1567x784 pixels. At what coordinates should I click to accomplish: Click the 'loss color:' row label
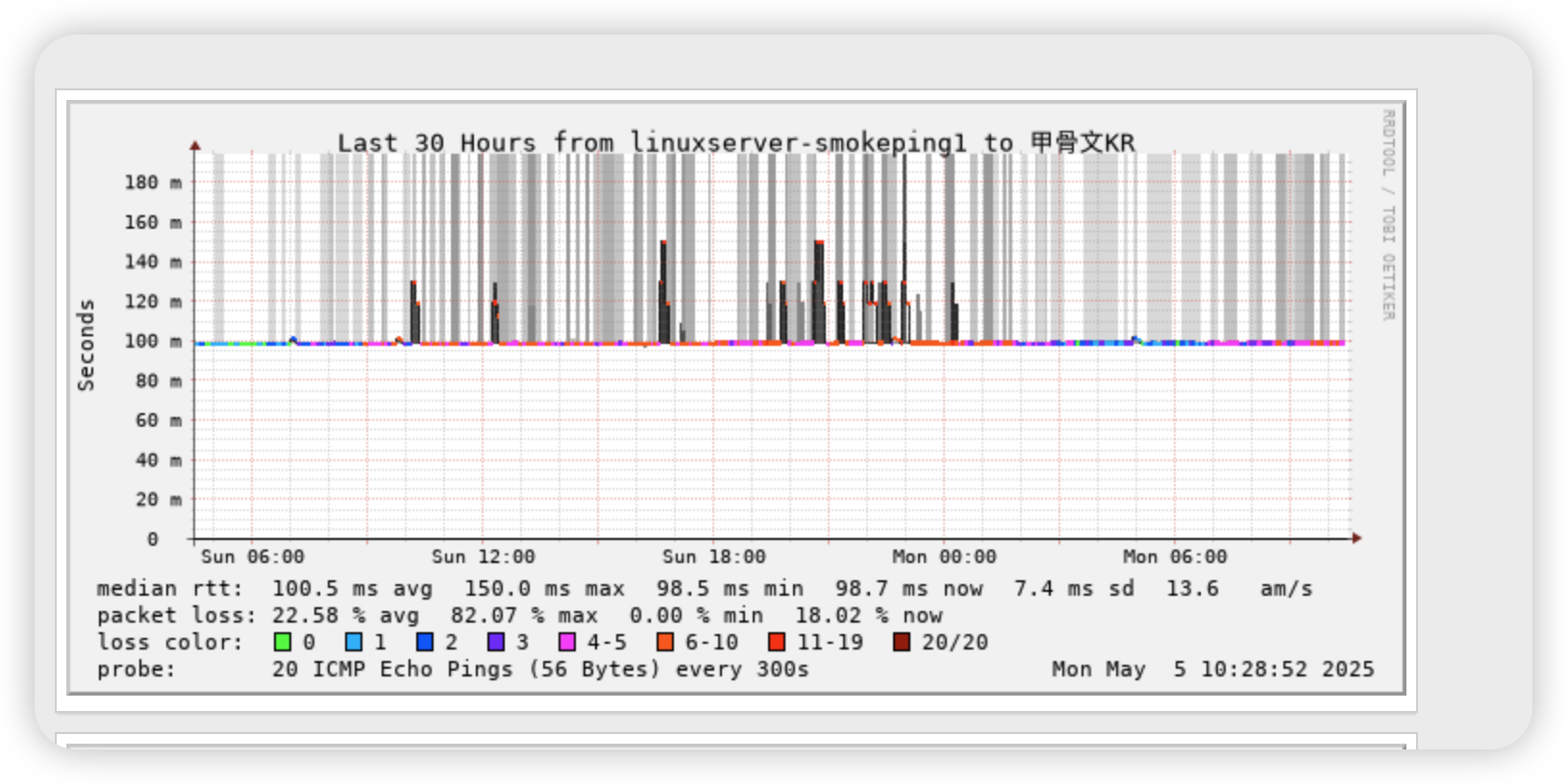[x=170, y=643]
